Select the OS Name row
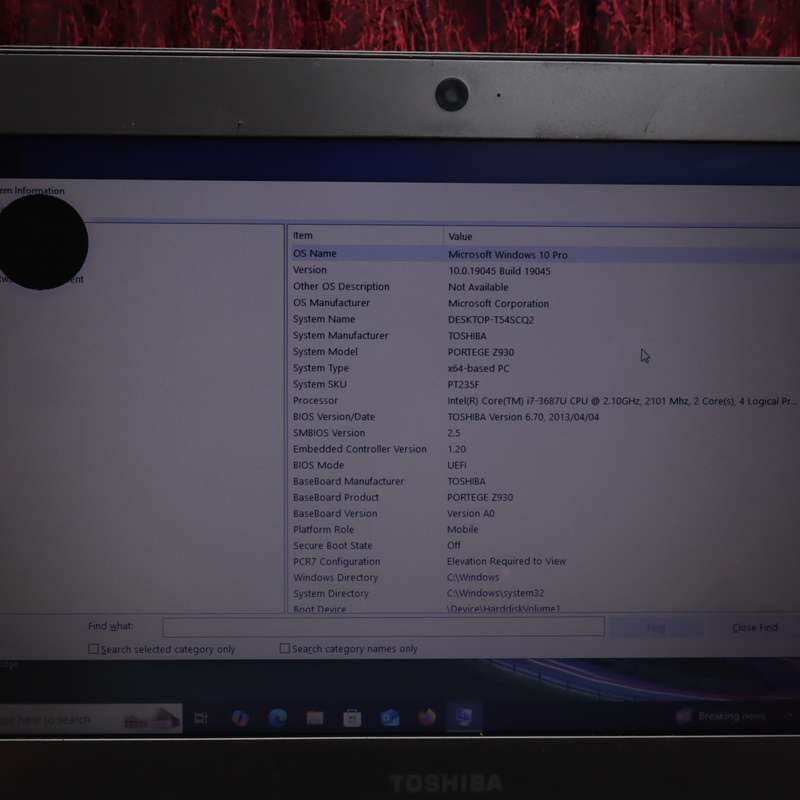The image size is (800, 800). coord(544,254)
